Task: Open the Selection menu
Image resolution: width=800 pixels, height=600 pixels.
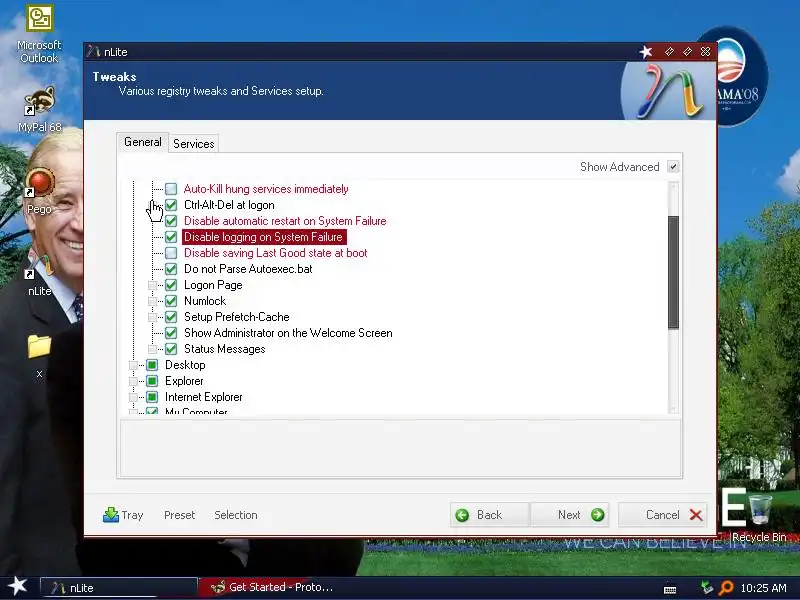Action: 236,515
